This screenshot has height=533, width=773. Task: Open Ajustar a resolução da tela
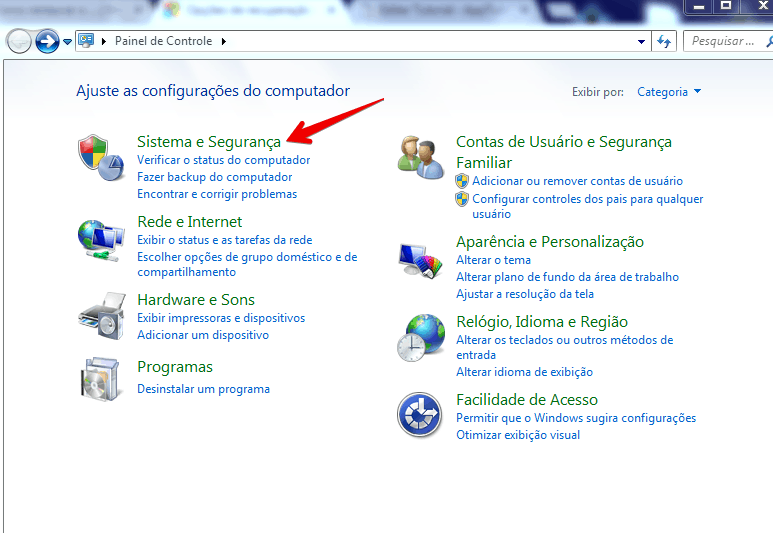(x=525, y=294)
